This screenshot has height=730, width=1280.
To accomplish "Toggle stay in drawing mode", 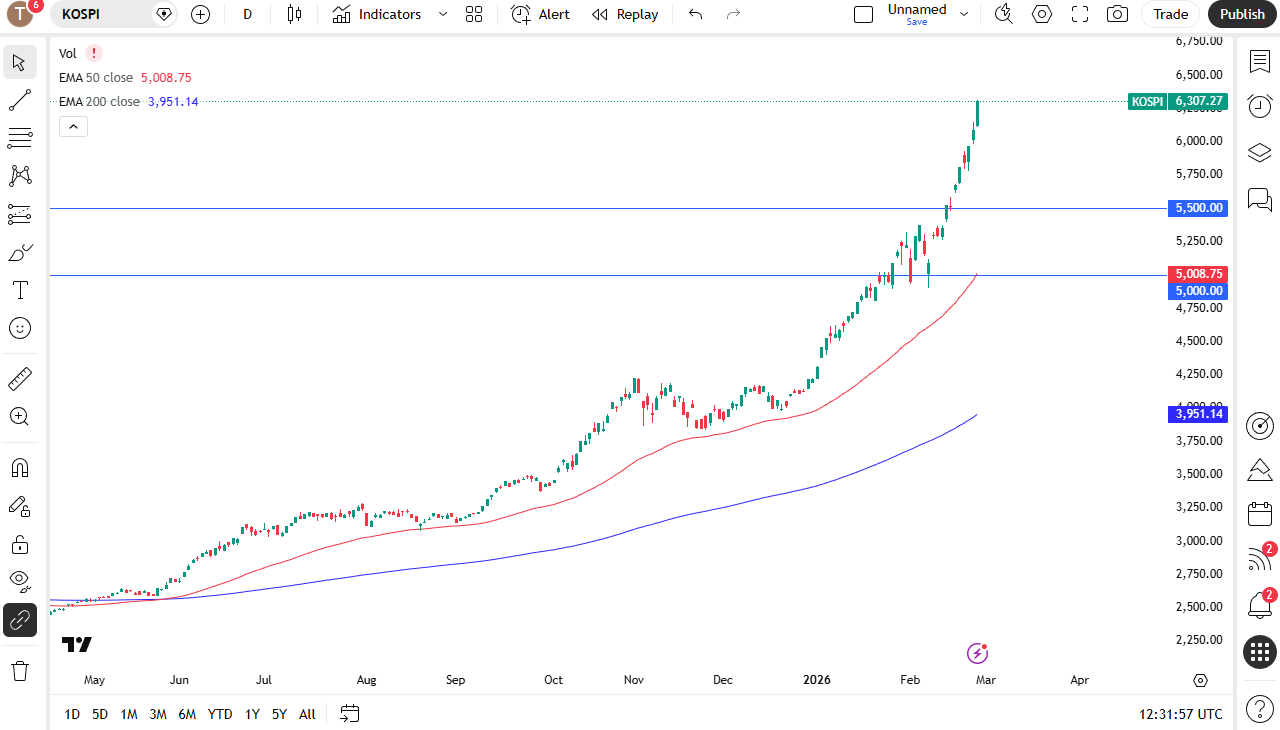I will [20, 506].
